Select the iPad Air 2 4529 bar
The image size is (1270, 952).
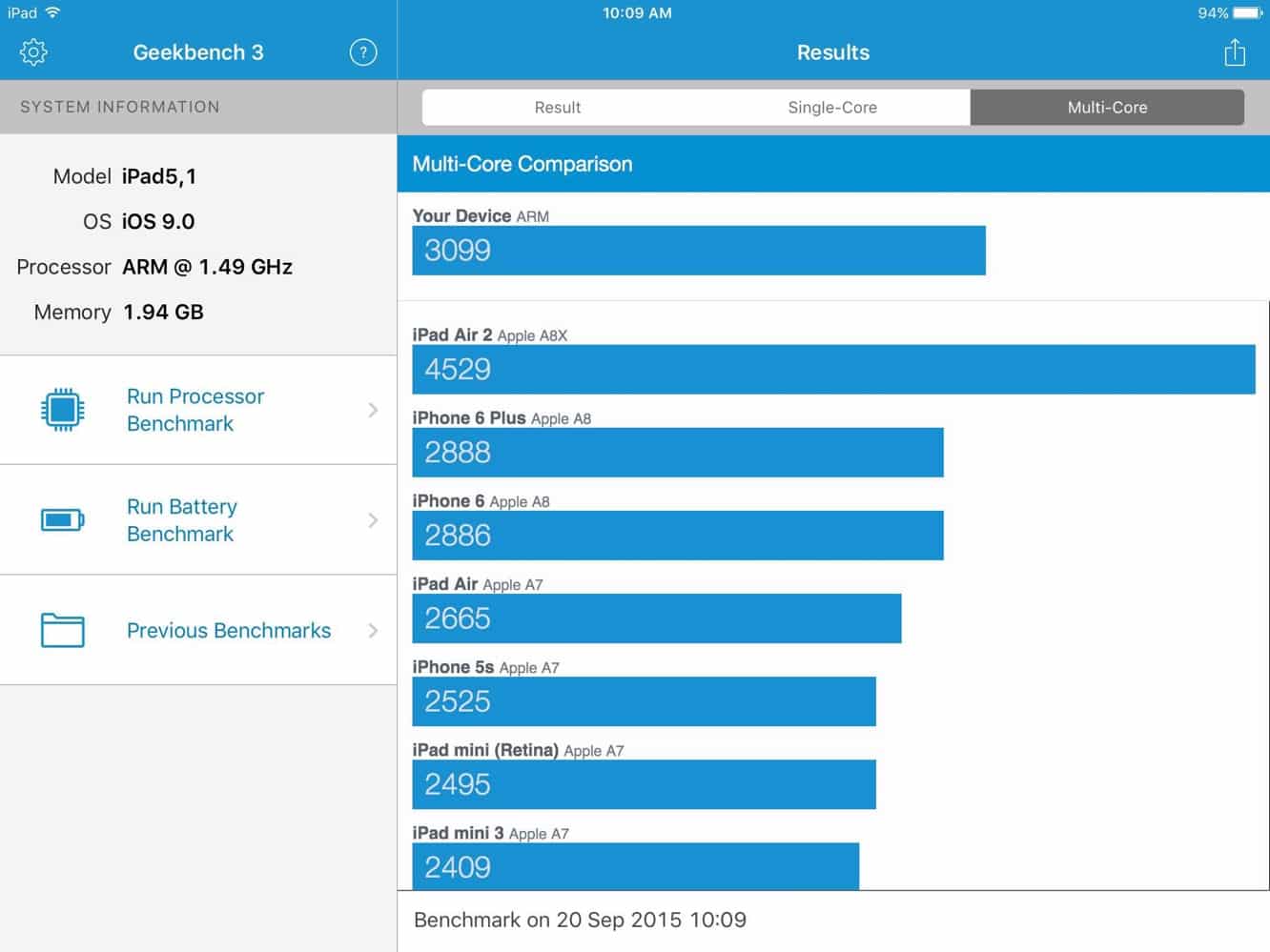point(833,370)
